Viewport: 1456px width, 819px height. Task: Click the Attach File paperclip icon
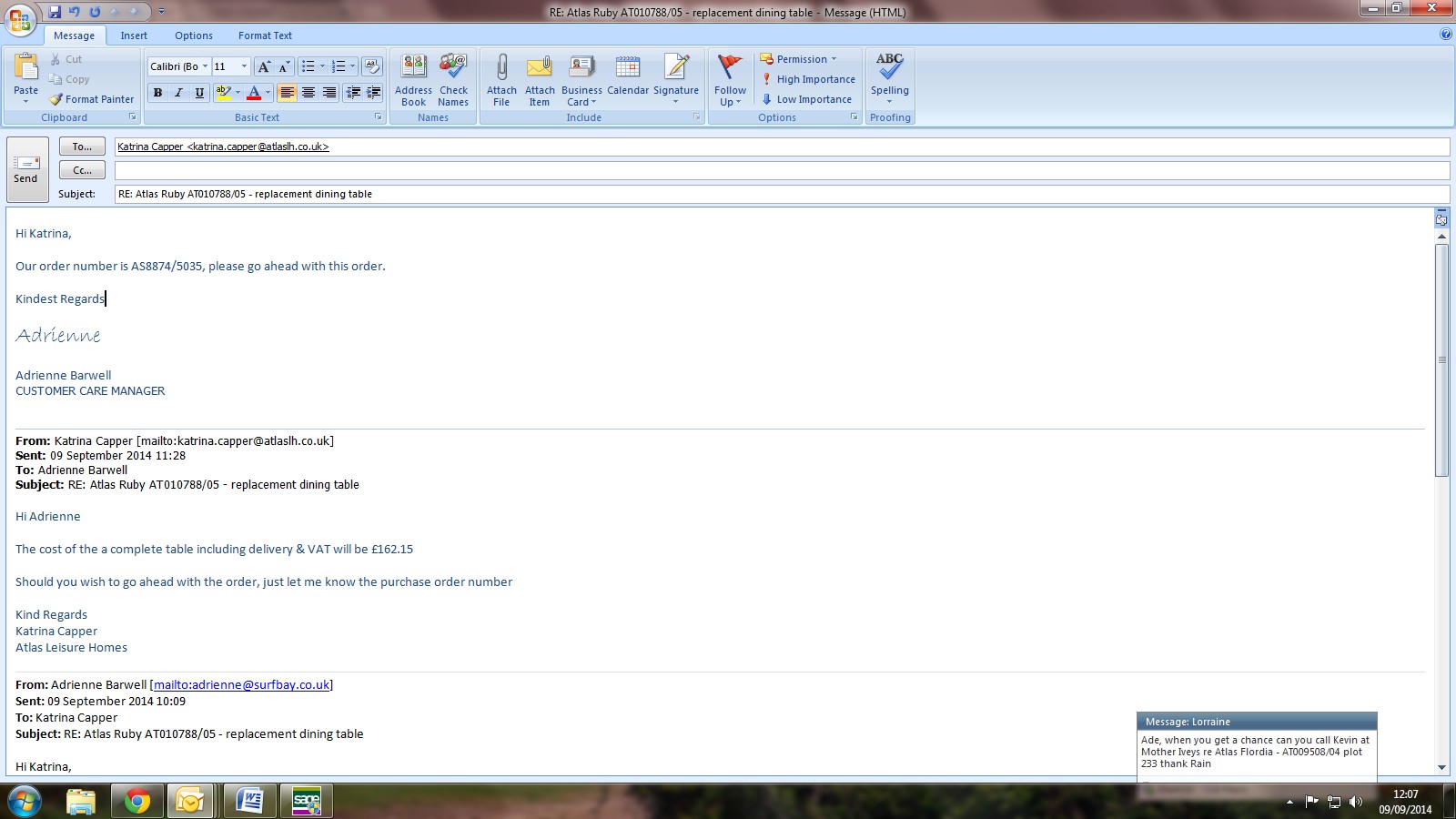click(501, 67)
